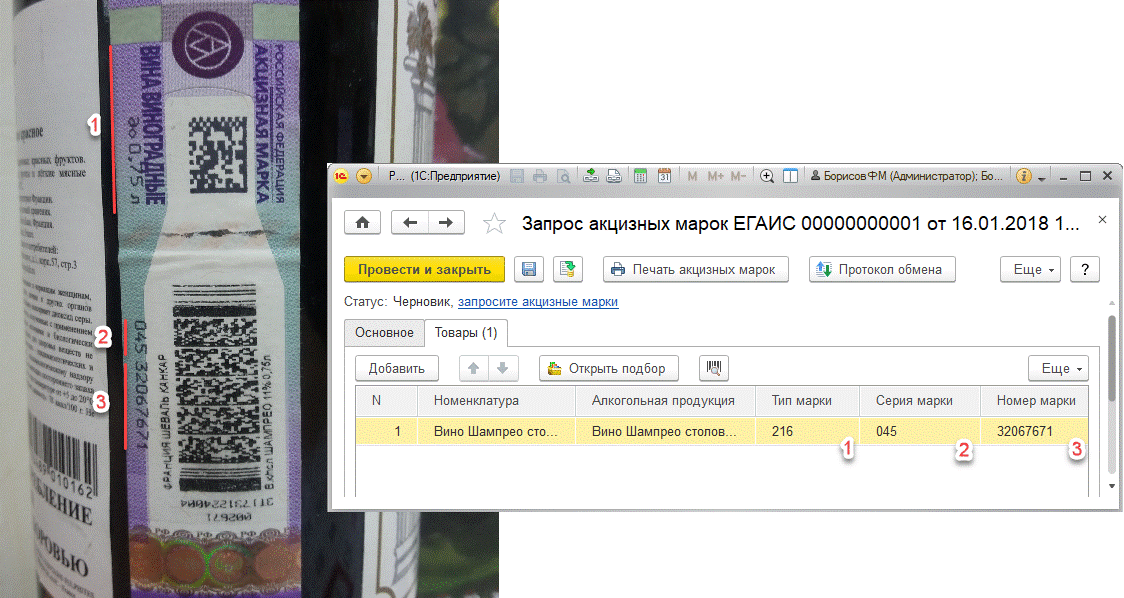Click the row number 1 cell
Viewport: 1124px width, 598px height.
click(386, 432)
